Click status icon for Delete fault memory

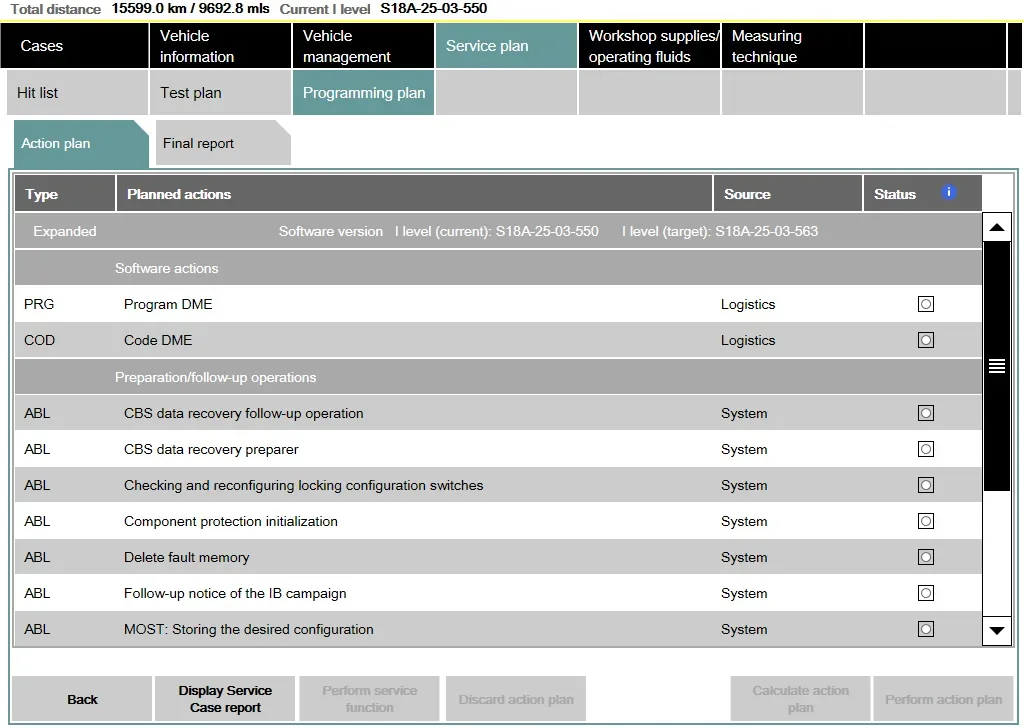tap(925, 557)
